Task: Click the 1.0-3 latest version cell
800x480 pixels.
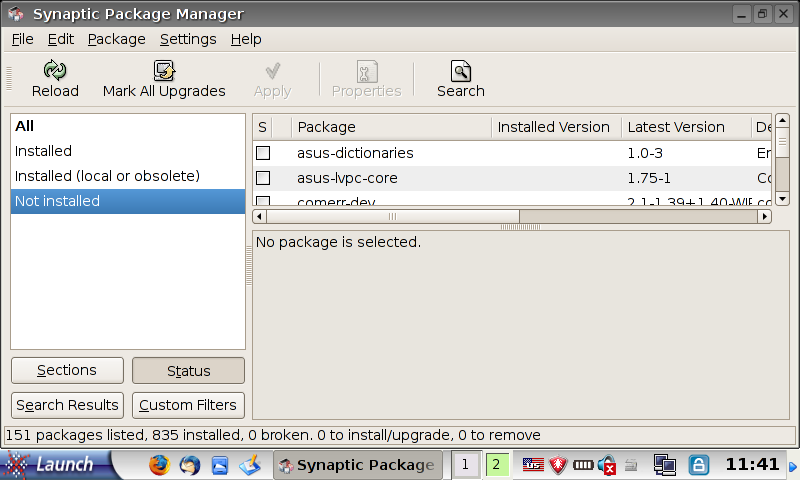Action: pos(645,153)
